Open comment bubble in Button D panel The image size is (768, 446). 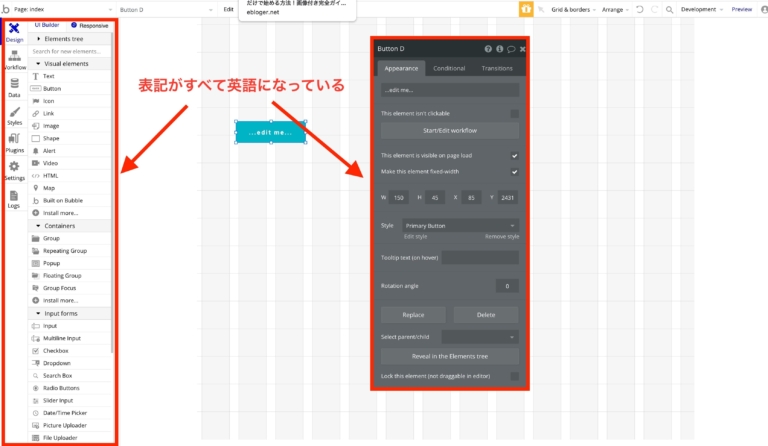(x=511, y=49)
